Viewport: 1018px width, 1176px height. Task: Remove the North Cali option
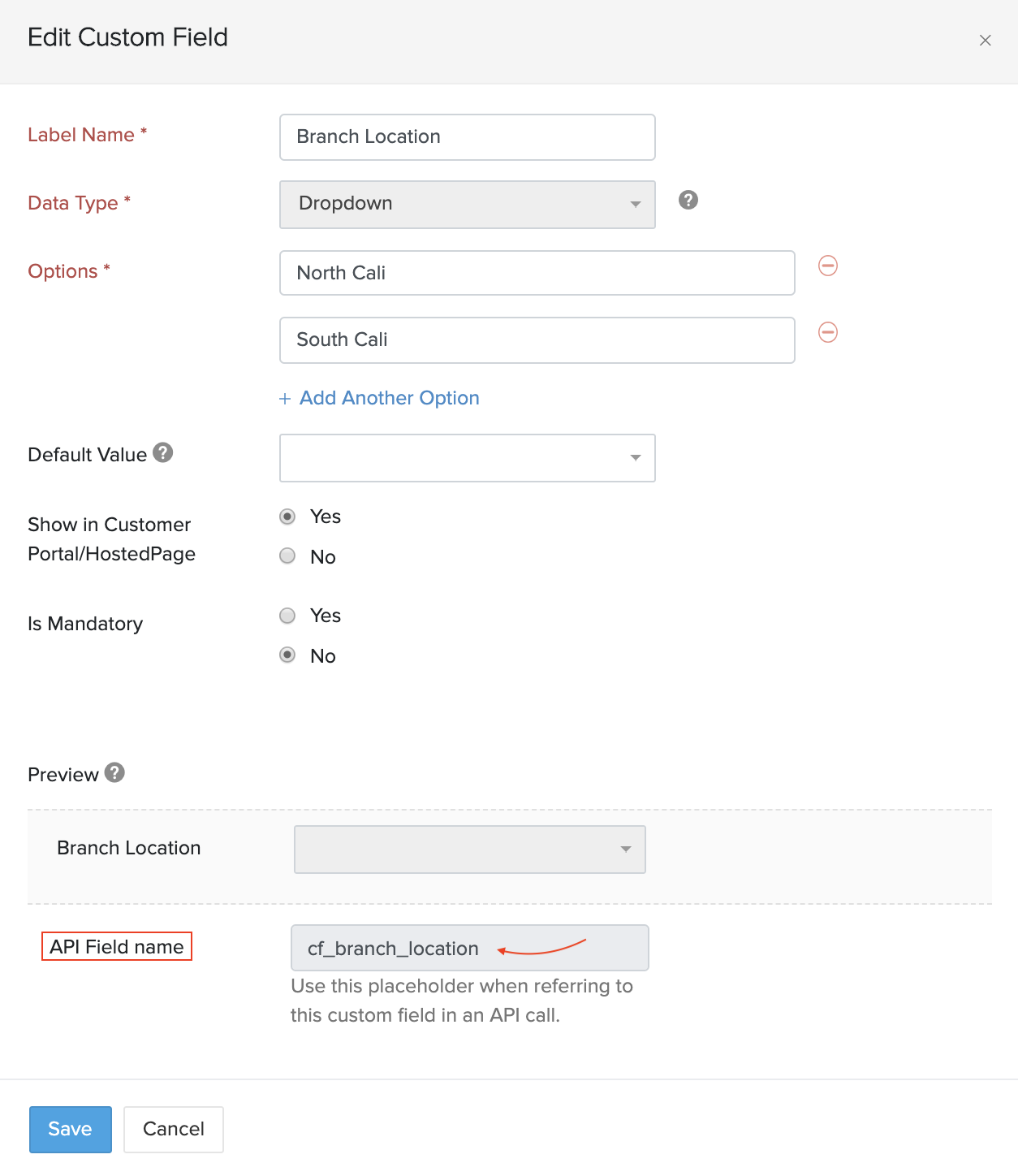point(827,266)
